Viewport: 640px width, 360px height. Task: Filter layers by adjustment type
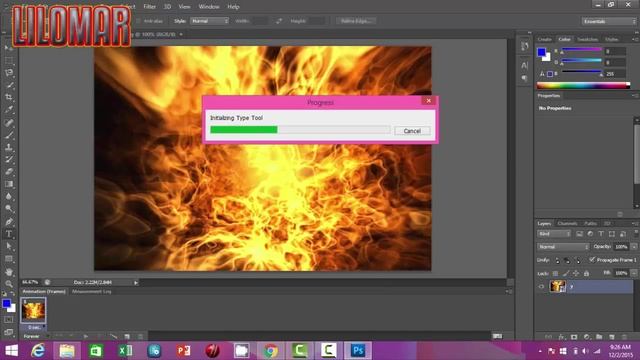click(590, 234)
